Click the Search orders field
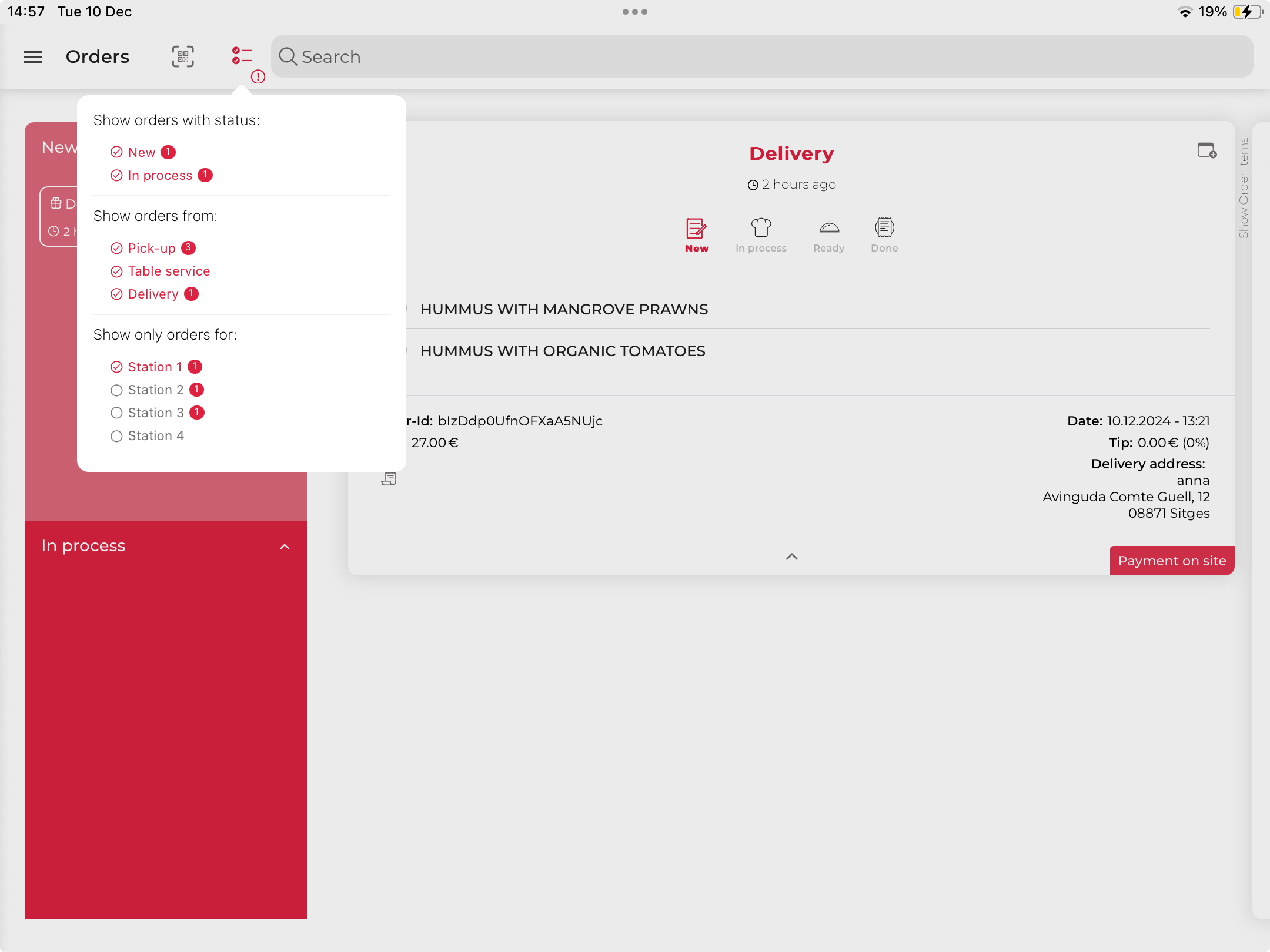Viewport: 1270px width, 952px height. point(762,57)
